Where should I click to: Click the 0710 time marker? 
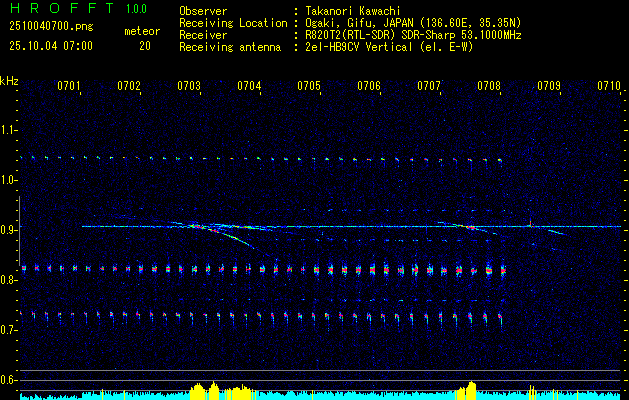(609, 87)
